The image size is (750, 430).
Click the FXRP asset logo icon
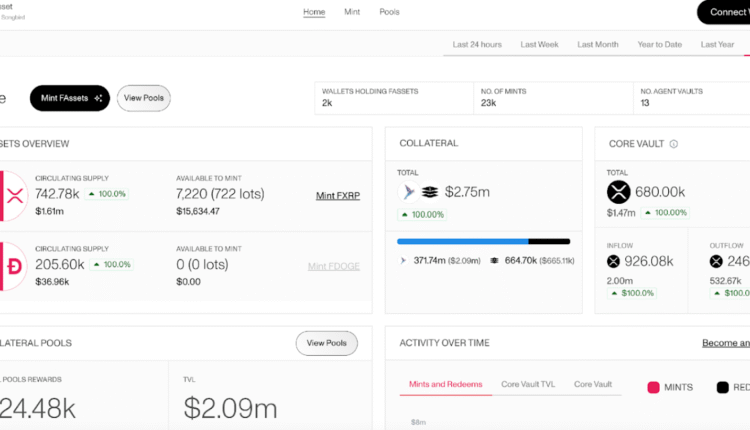[14, 189]
